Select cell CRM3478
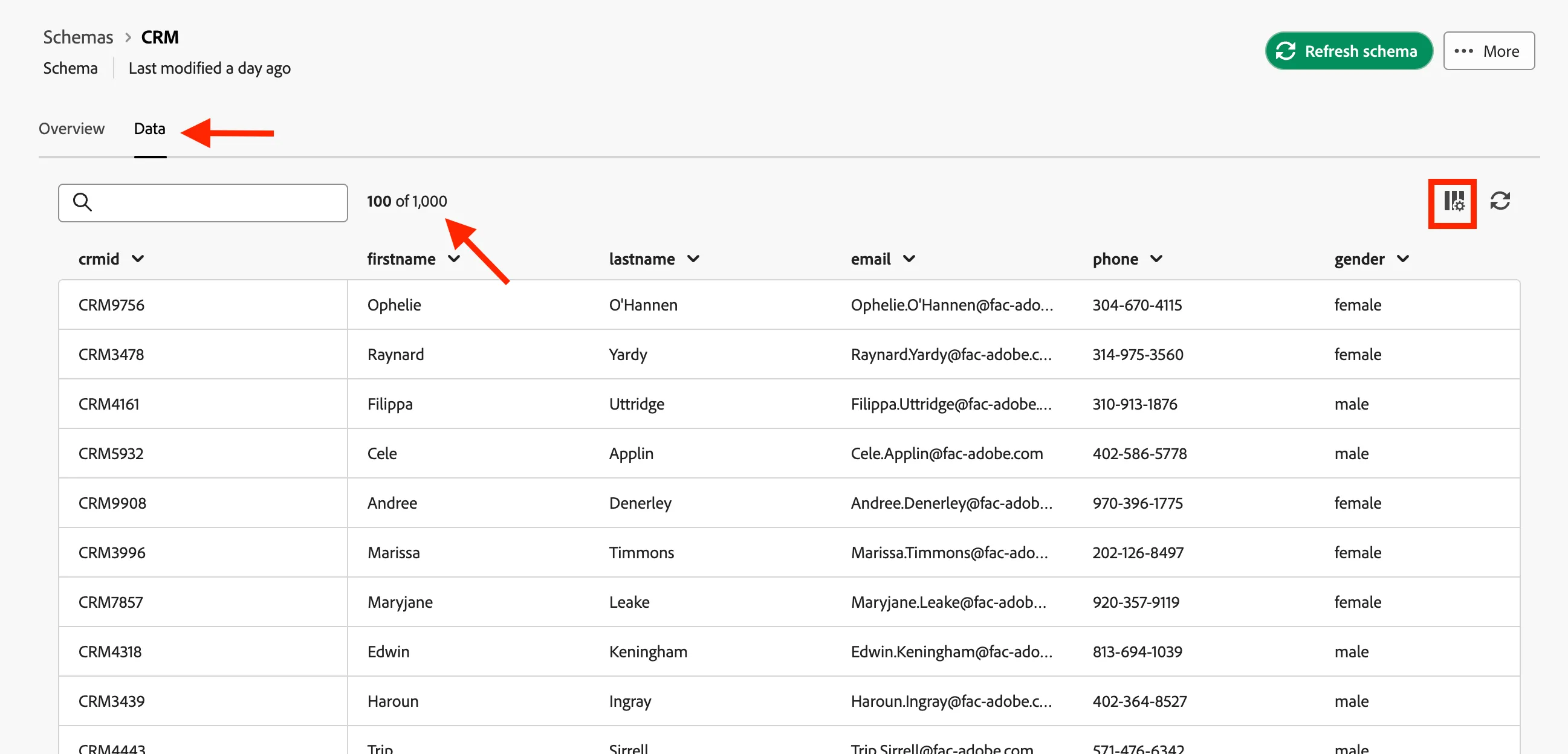Viewport: 1568px width, 754px height. point(111,354)
